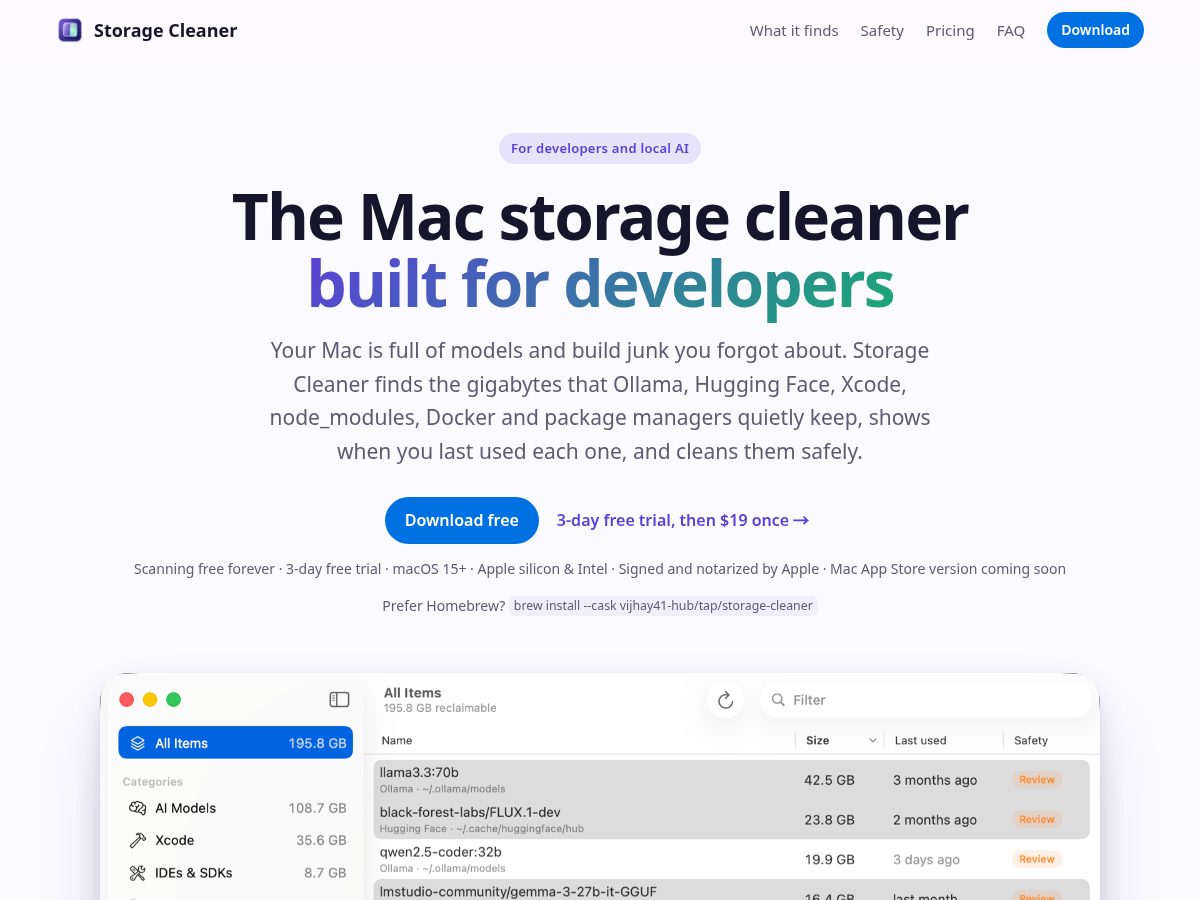Image resolution: width=1200 pixels, height=900 pixels.
Task: Click the yellow minimize window dot
Action: pyautogui.click(x=150, y=700)
